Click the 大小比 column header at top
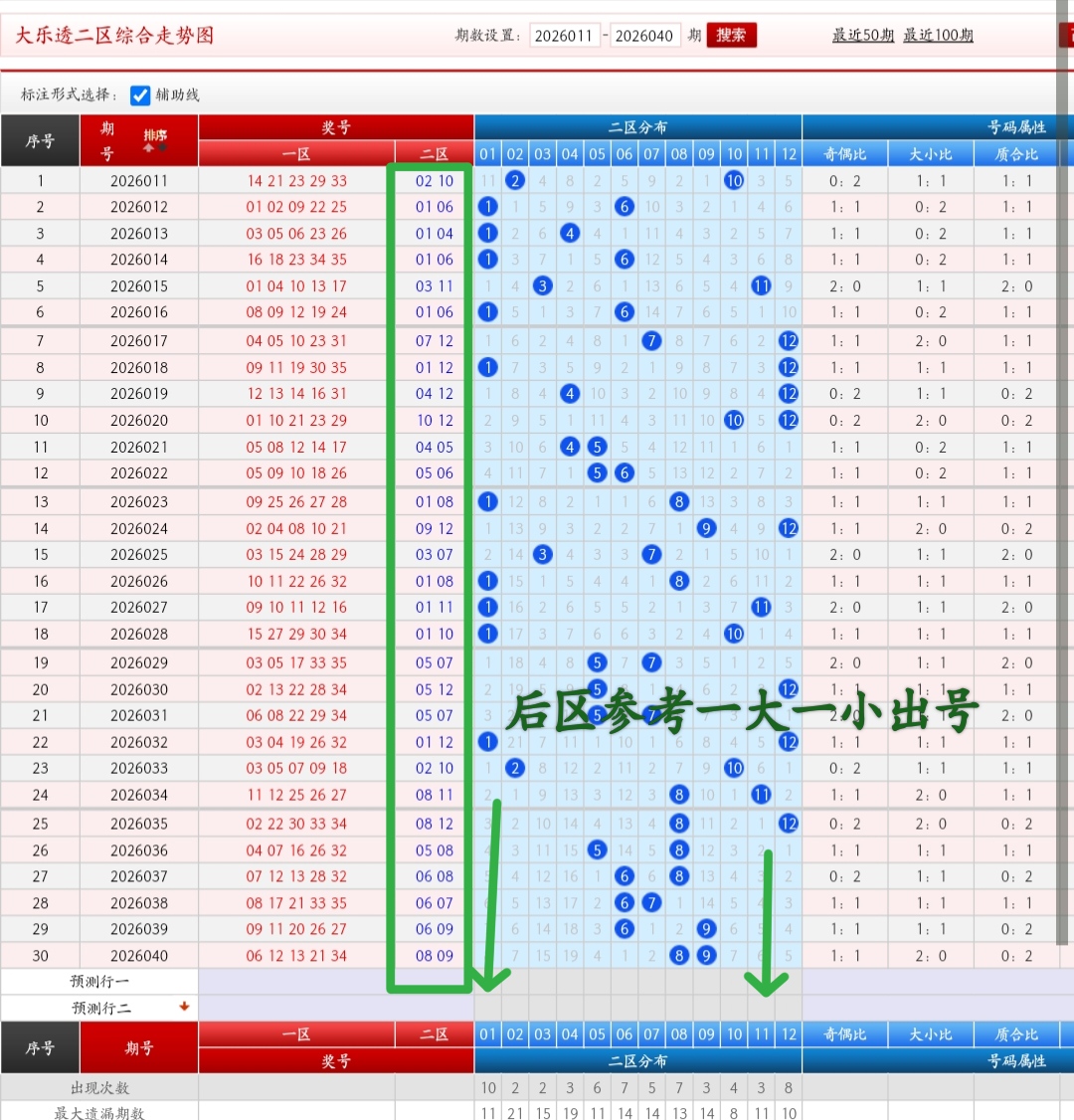Screen dimensions: 1074x1120 pyautogui.click(x=931, y=153)
